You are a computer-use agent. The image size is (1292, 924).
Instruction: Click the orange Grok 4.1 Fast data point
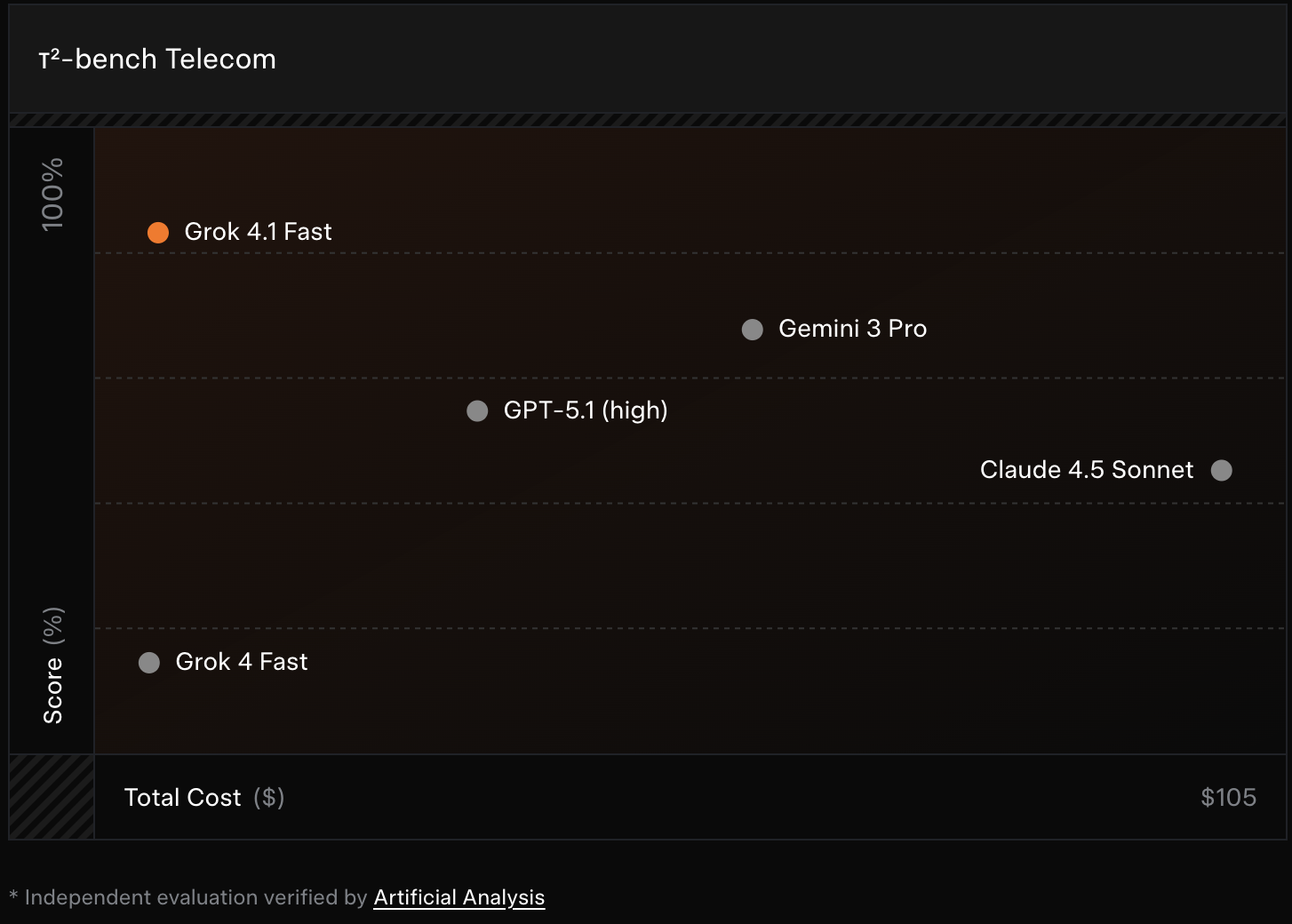pyautogui.click(x=158, y=233)
